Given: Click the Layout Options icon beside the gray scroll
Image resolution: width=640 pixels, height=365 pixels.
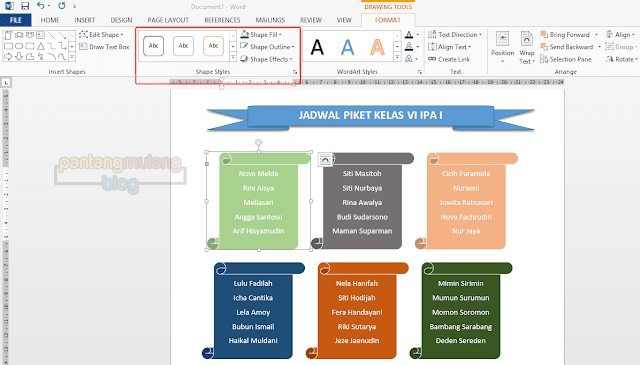Looking at the screenshot, I should coord(325,159).
